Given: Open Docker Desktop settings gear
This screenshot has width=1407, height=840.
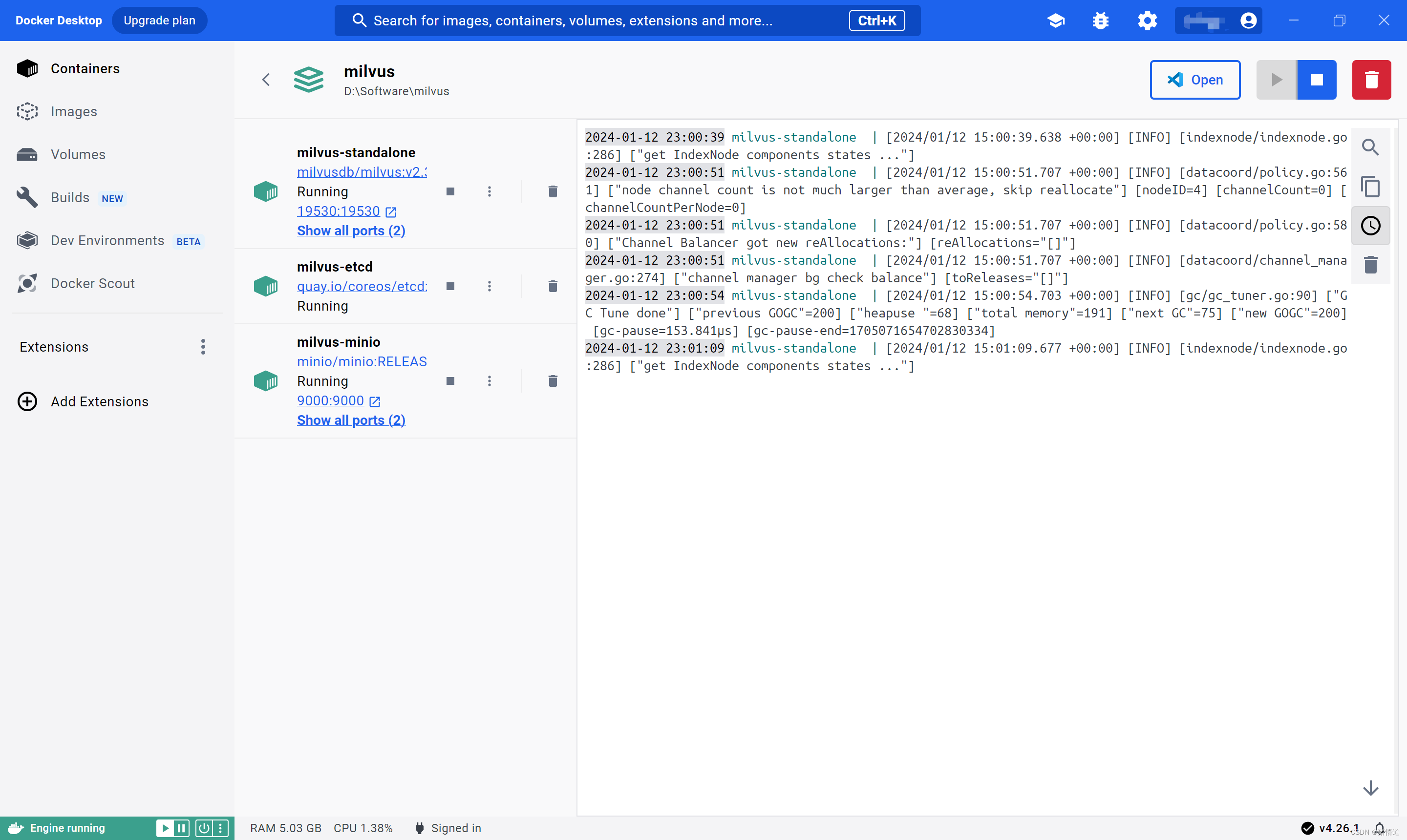Looking at the screenshot, I should [x=1147, y=21].
